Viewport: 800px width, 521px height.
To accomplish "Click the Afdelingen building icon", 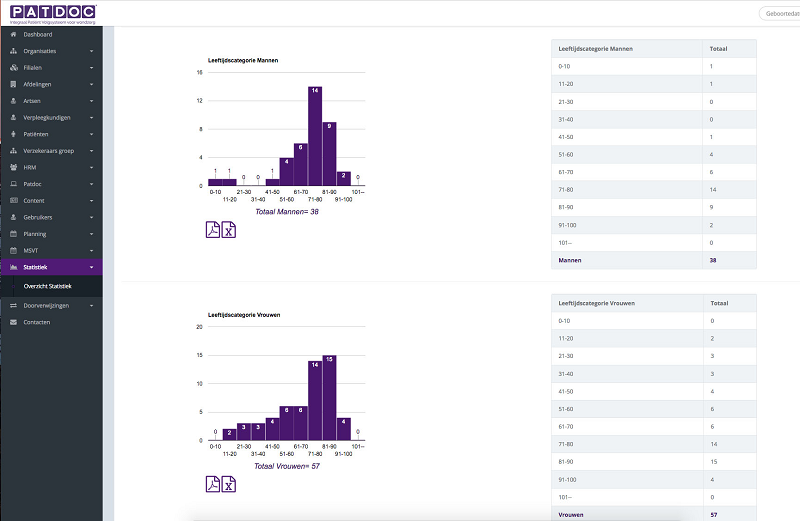I will tap(13, 84).
